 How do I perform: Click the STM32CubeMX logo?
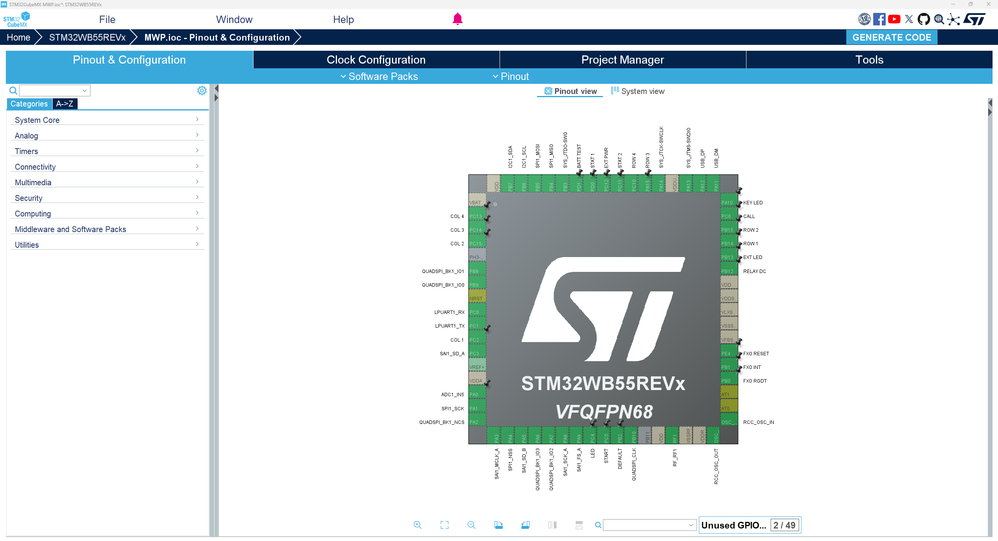coord(16,19)
